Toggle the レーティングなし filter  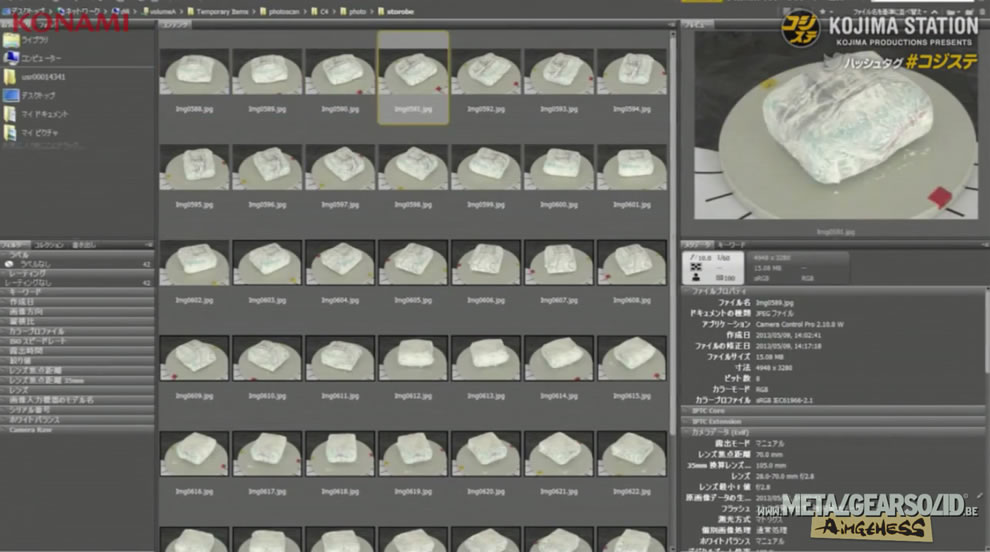76,283
